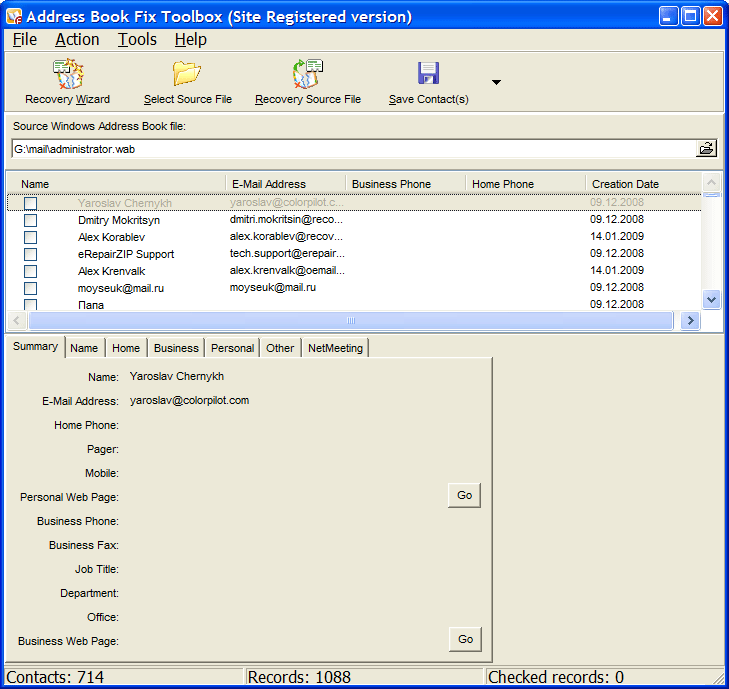
Task: Click Go next to Business Web Page
Action: (x=465, y=639)
